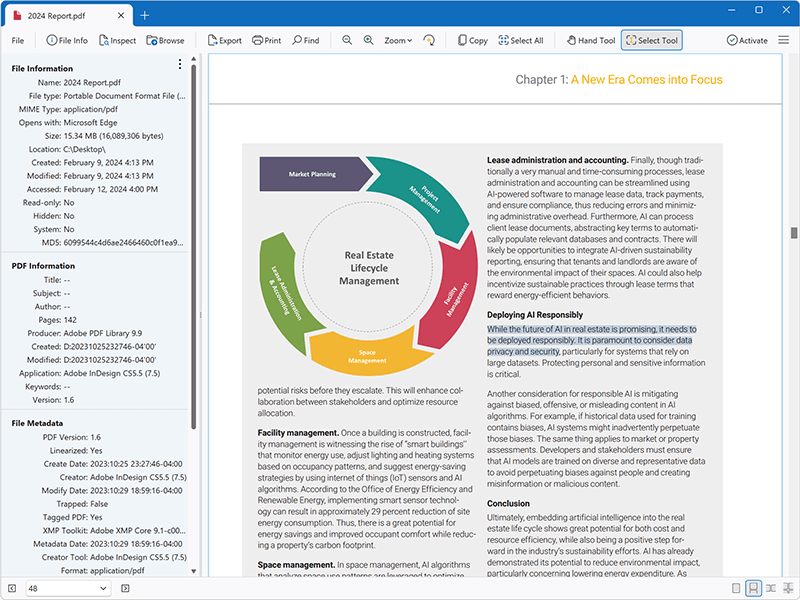Click the Pages: 142 value
Image resolution: width=800 pixels, height=600 pixels.
[70, 320]
